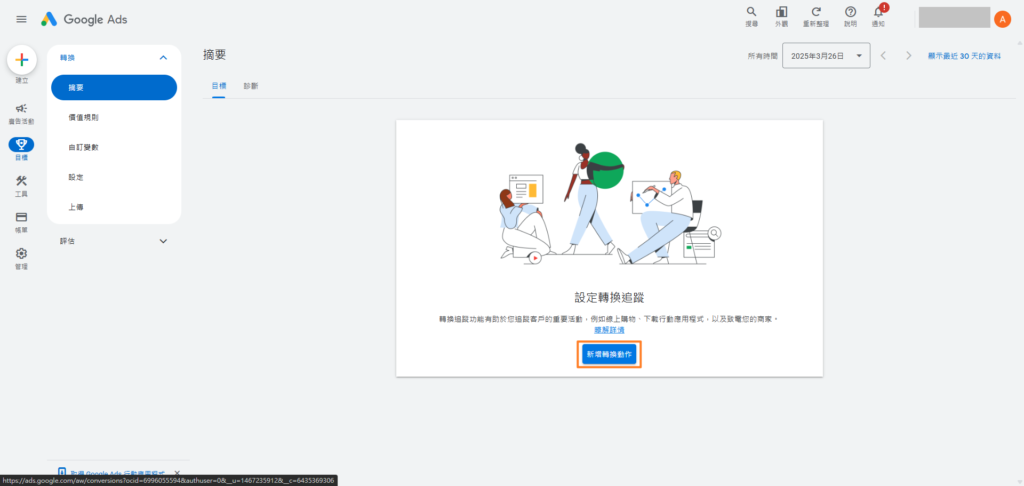Open the 說明 help icon
This screenshot has width=1024, height=486.
[850, 14]
